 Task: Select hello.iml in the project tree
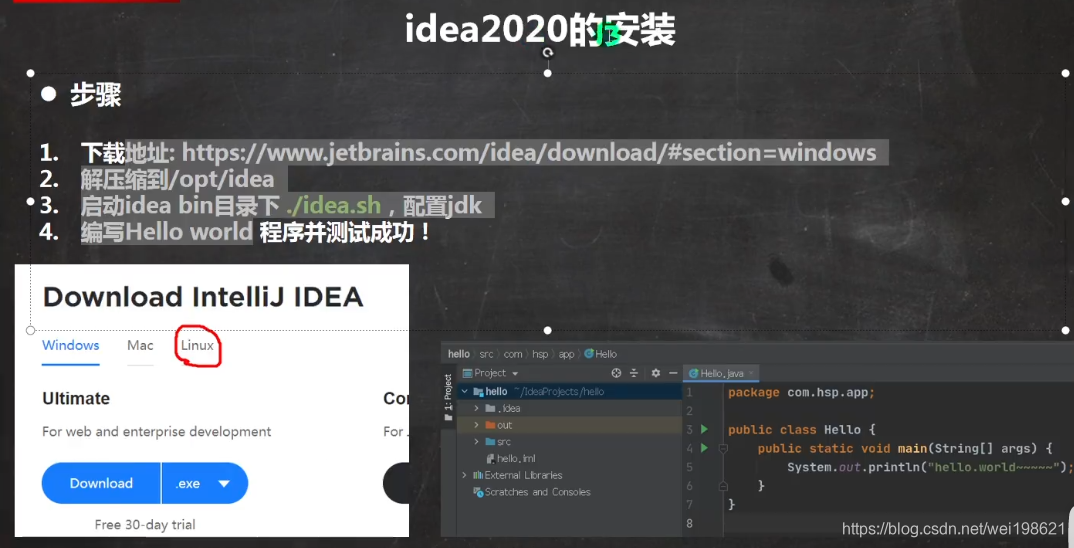516,458
